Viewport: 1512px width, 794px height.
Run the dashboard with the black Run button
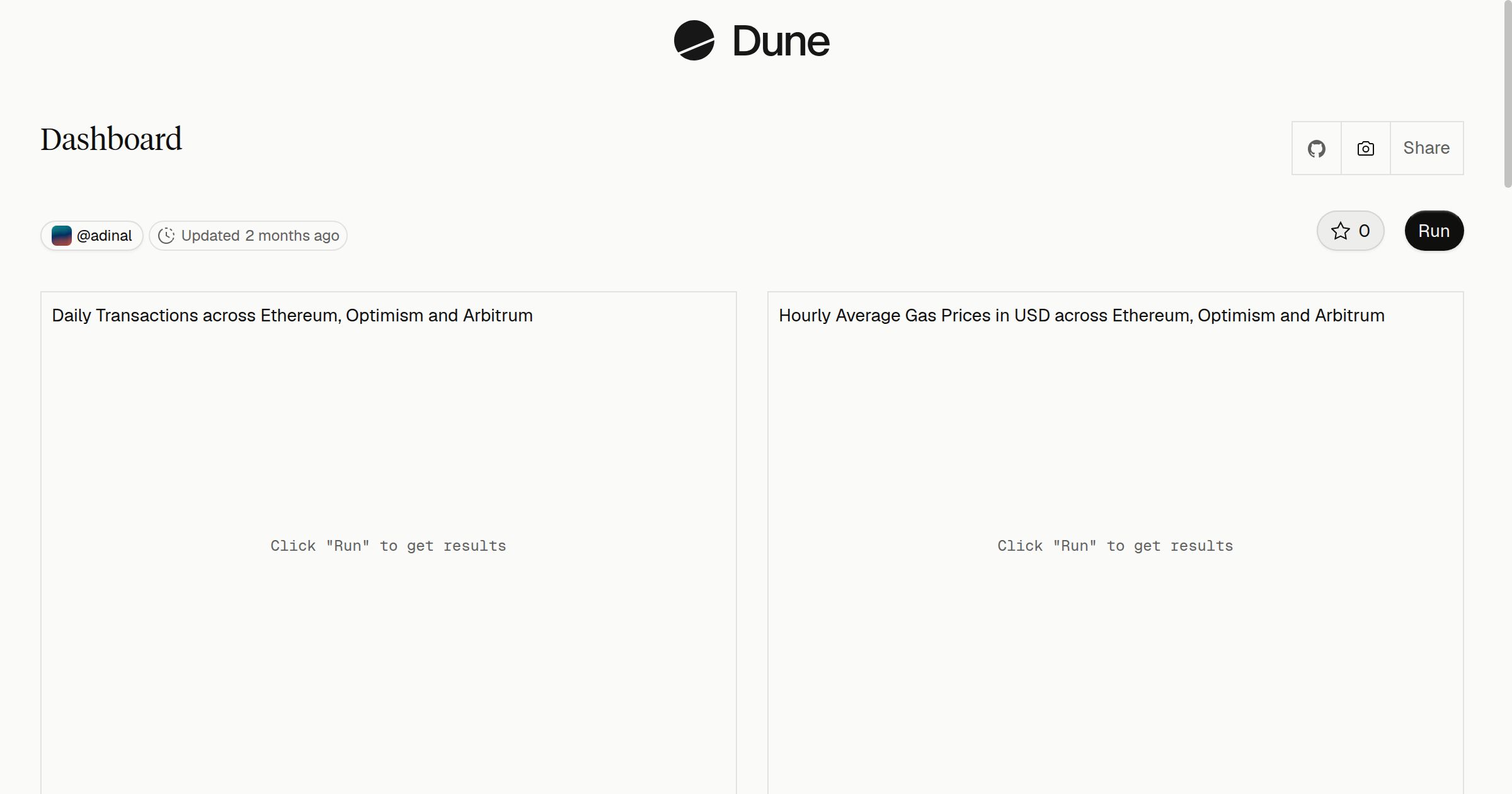pos(1434,231)
